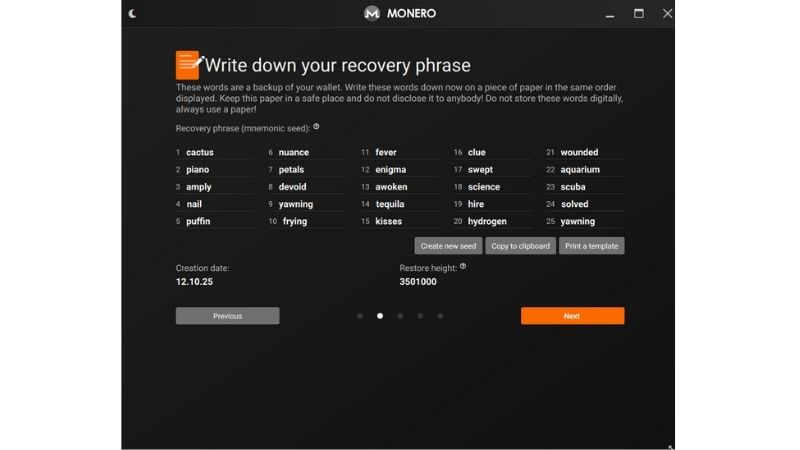Click seed word 12 'enigma'
This screenshot has height=450, width=800.
pyautogui.click(x=391, y=169)
